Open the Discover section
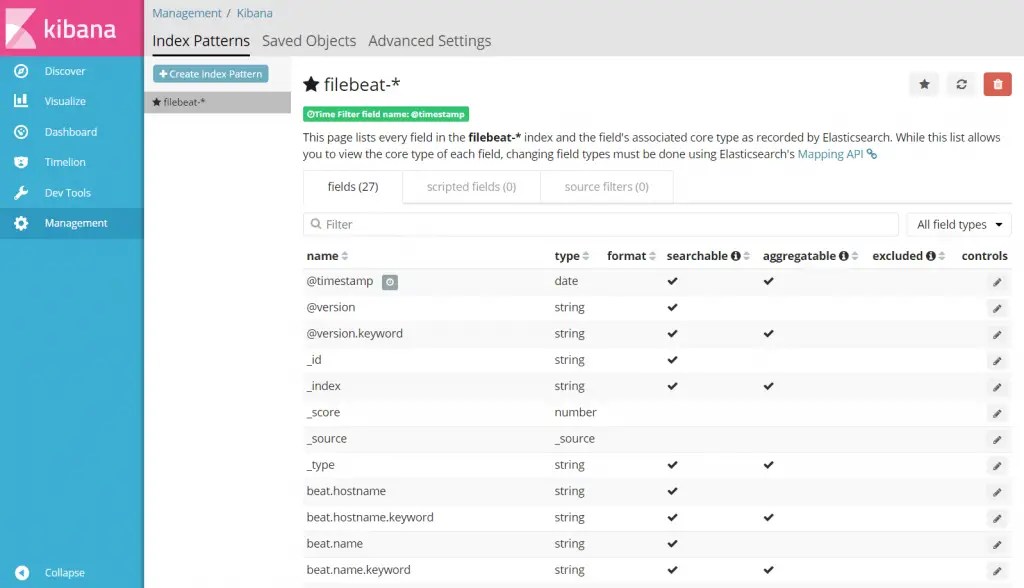This screenshot has height=588, width=1024. (64, 70)
